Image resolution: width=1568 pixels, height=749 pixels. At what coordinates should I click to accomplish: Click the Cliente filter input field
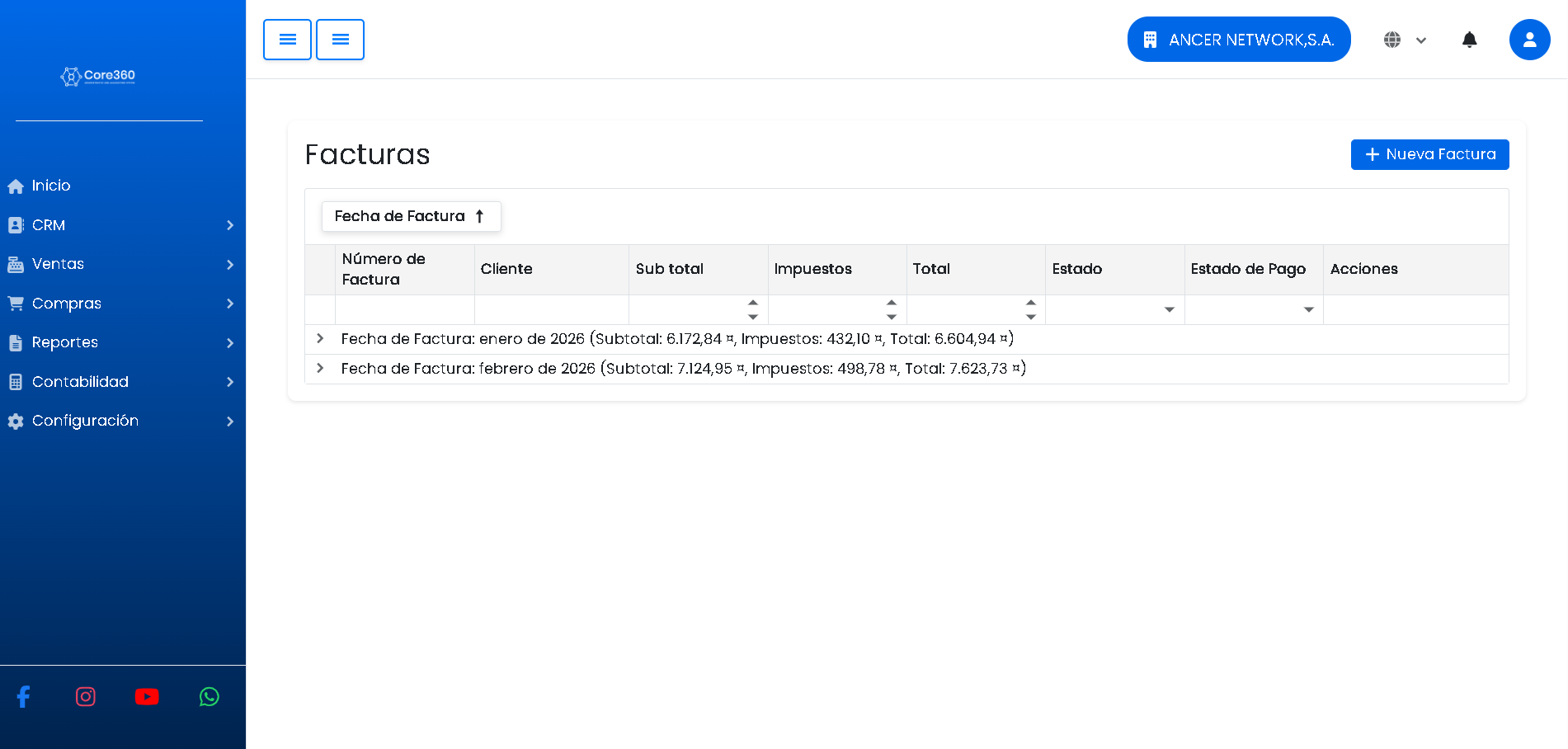point(551,310)
